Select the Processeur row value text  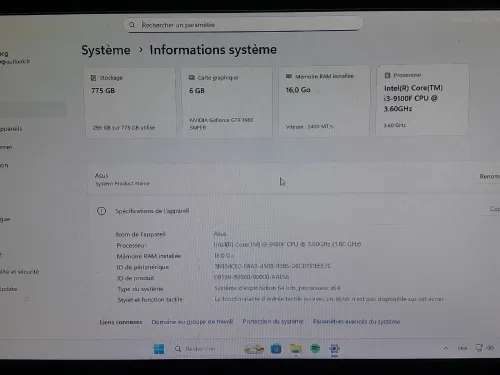tap(287, 244)
